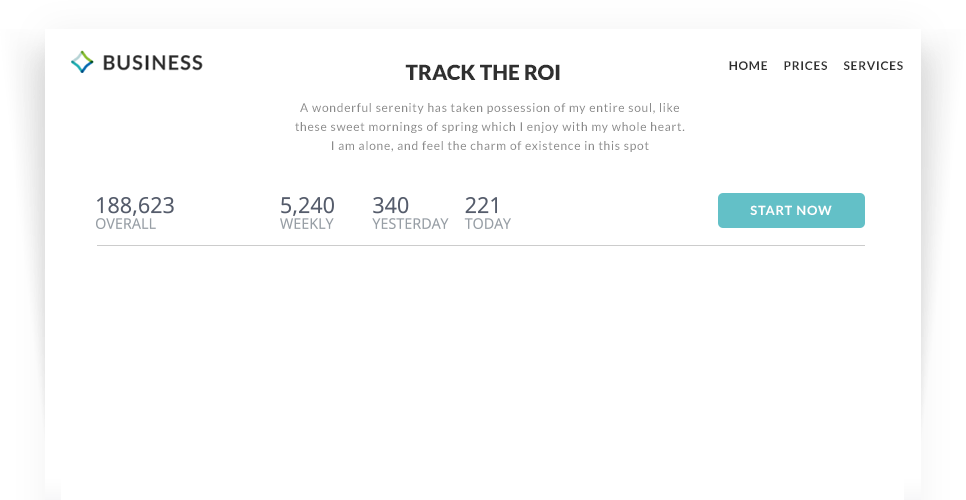Click the line starting "I am alone"
This screenshot has width=966, height=500.
point(490,146)
